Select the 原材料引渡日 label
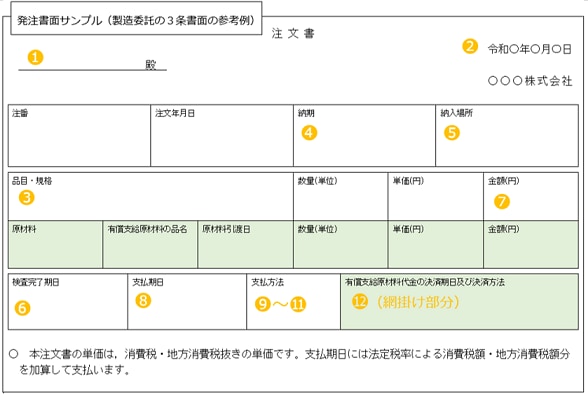 pyautogui.click(x=226, y=229)
